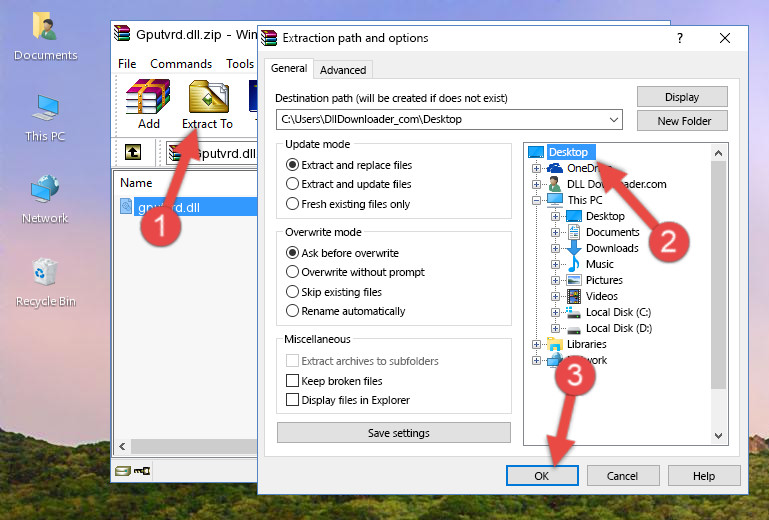Screen dimensions: 769x520
Task: Click the Display button
Action: point(682,97)
